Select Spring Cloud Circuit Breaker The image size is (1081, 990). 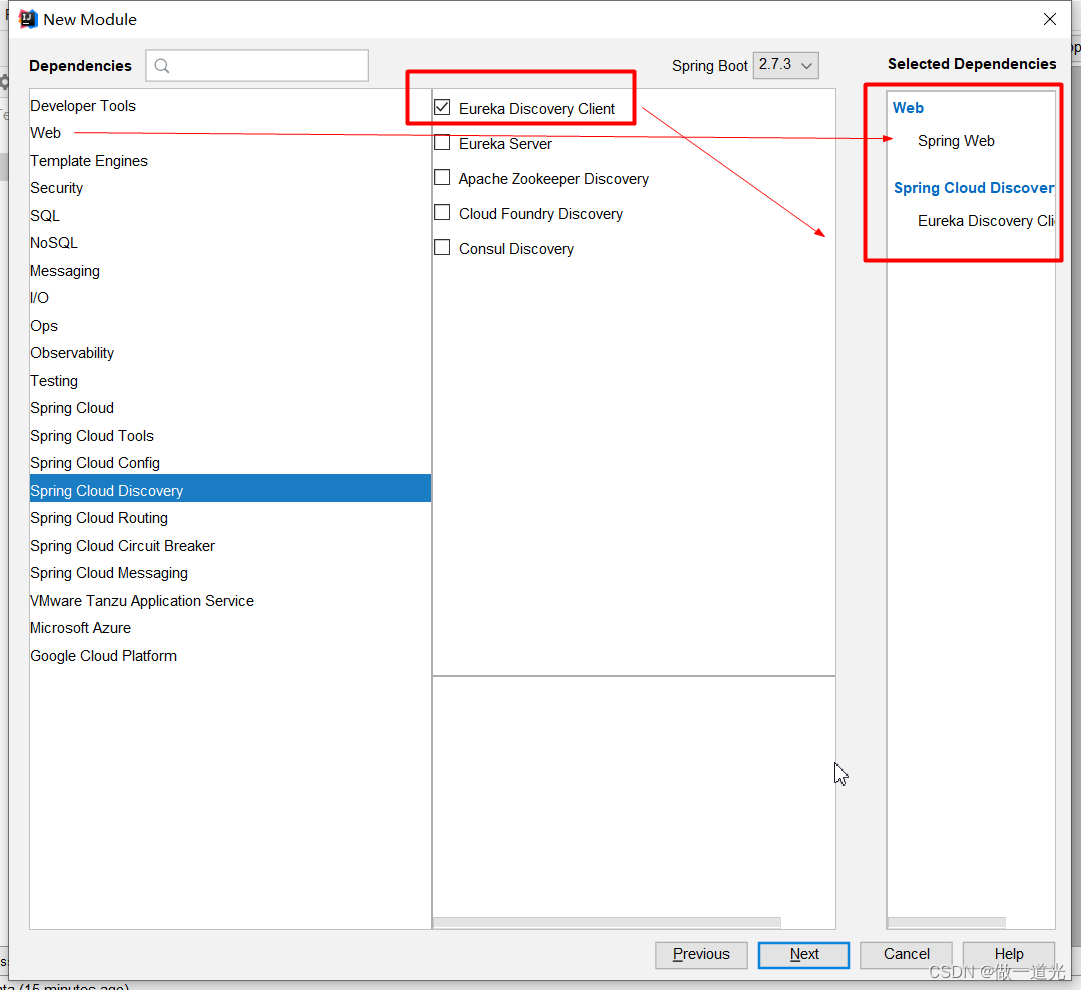(x=230, y=546)
